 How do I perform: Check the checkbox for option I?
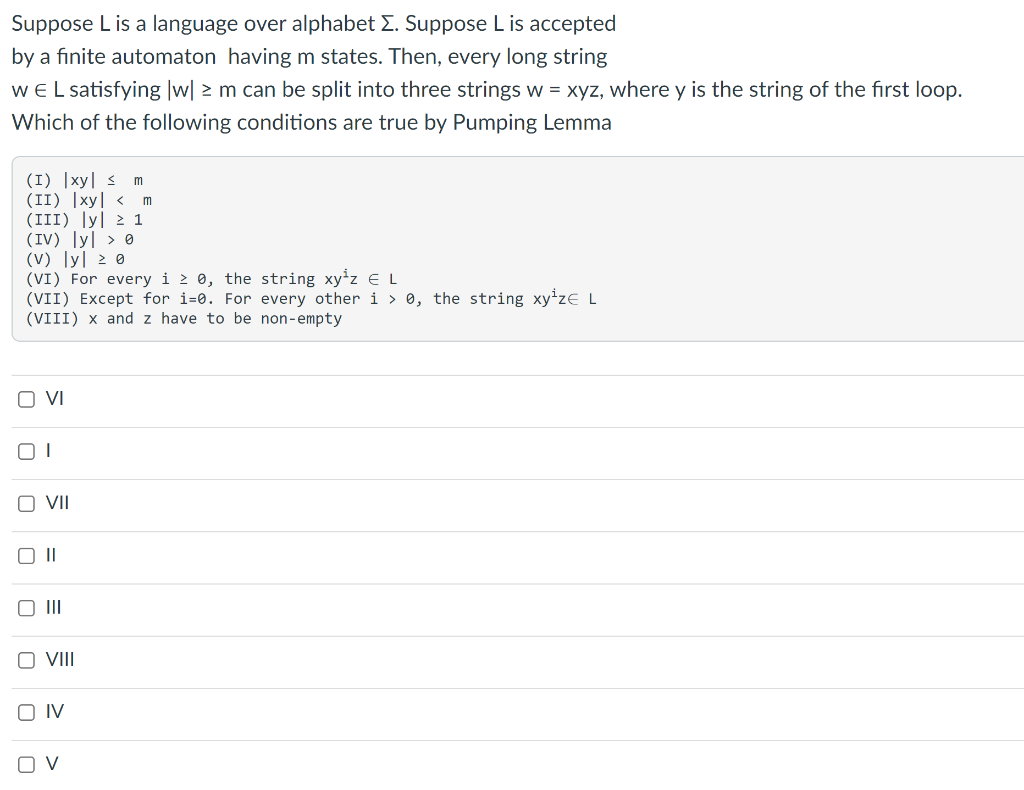(x=25, y=450)
